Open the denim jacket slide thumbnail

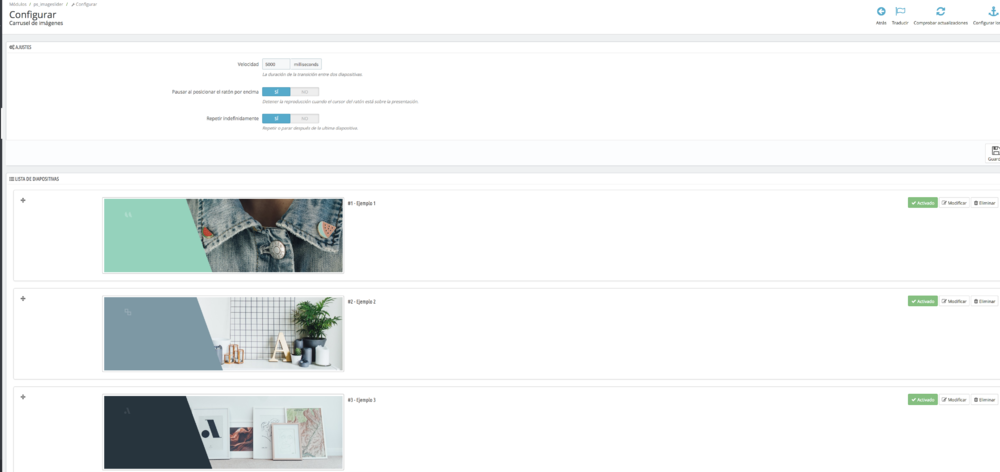coord(223,235)
